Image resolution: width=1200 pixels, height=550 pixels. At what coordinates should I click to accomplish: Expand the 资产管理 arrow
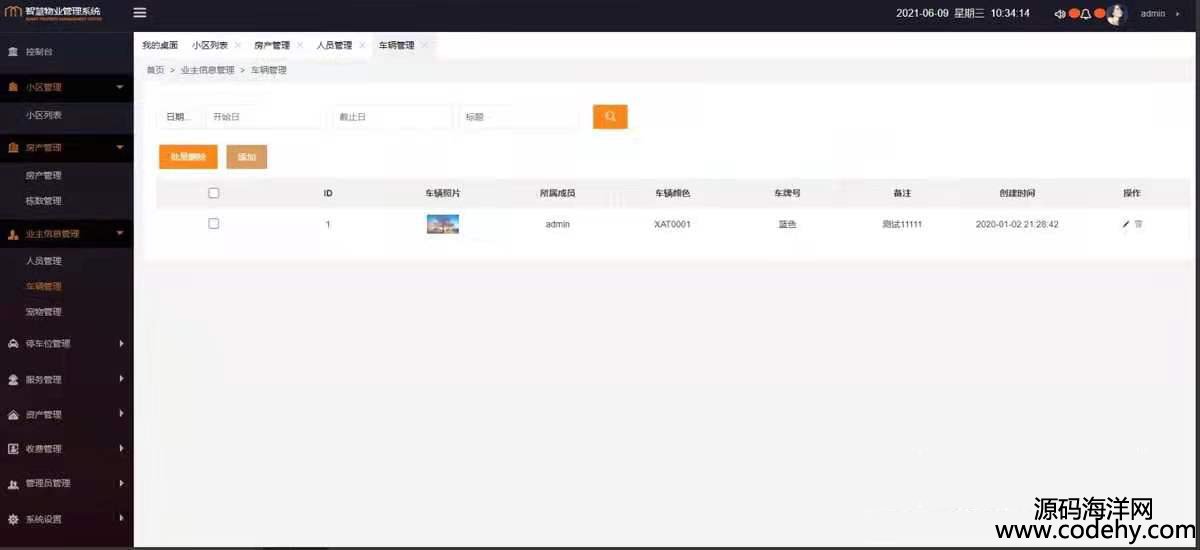pyautogui.click(x=121, y=414)
